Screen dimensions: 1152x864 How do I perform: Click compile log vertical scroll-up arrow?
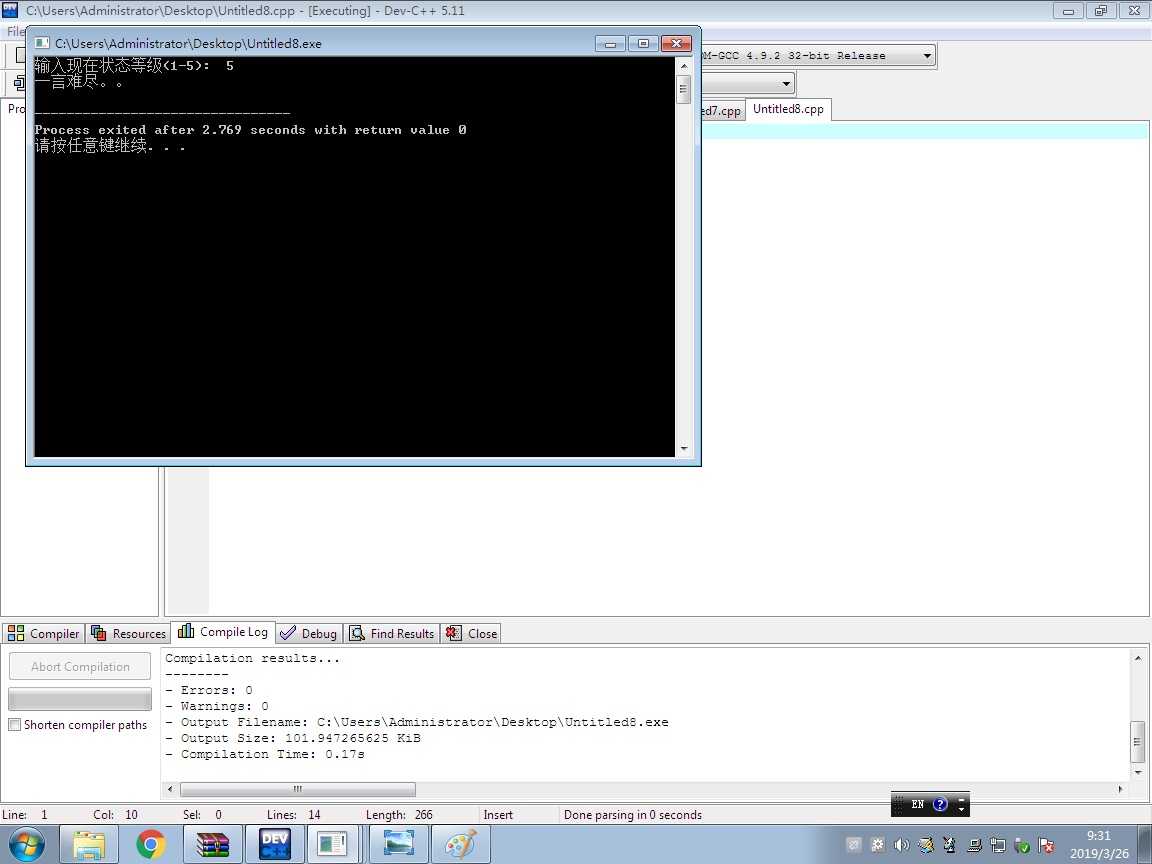point(1138,658)
